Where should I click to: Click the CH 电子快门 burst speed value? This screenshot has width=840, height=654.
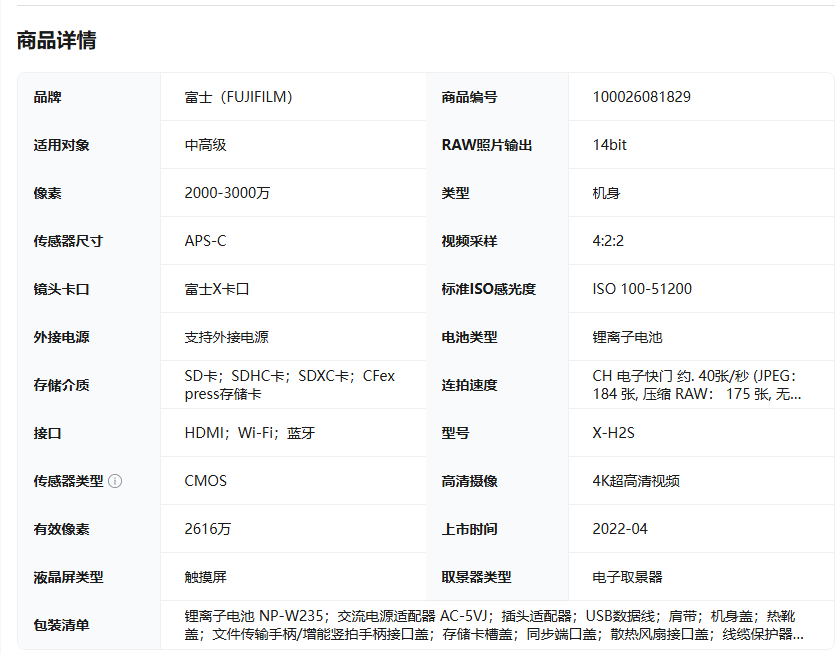click(697, 385)
